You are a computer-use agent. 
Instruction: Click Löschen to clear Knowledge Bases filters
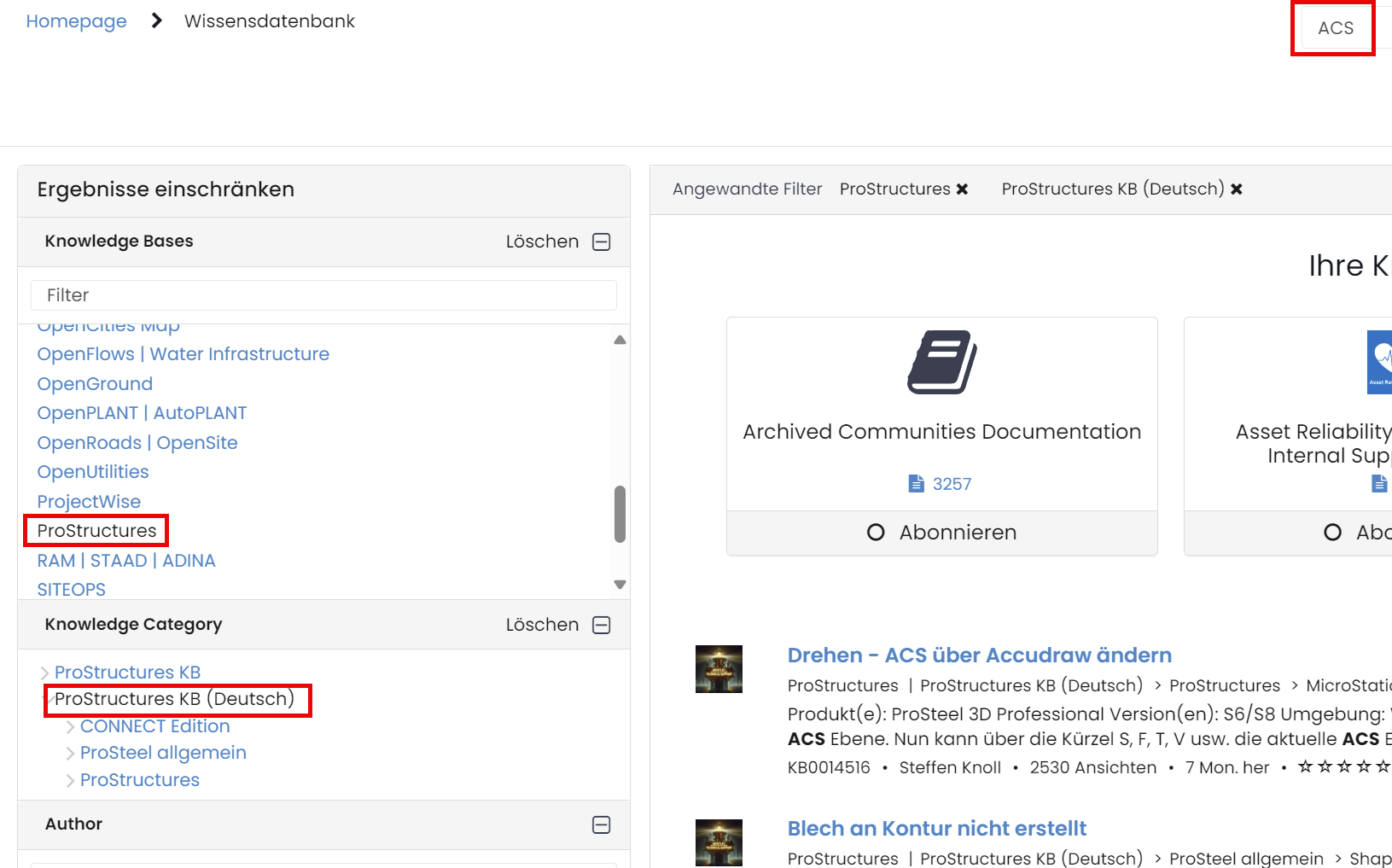coord(542,242)
